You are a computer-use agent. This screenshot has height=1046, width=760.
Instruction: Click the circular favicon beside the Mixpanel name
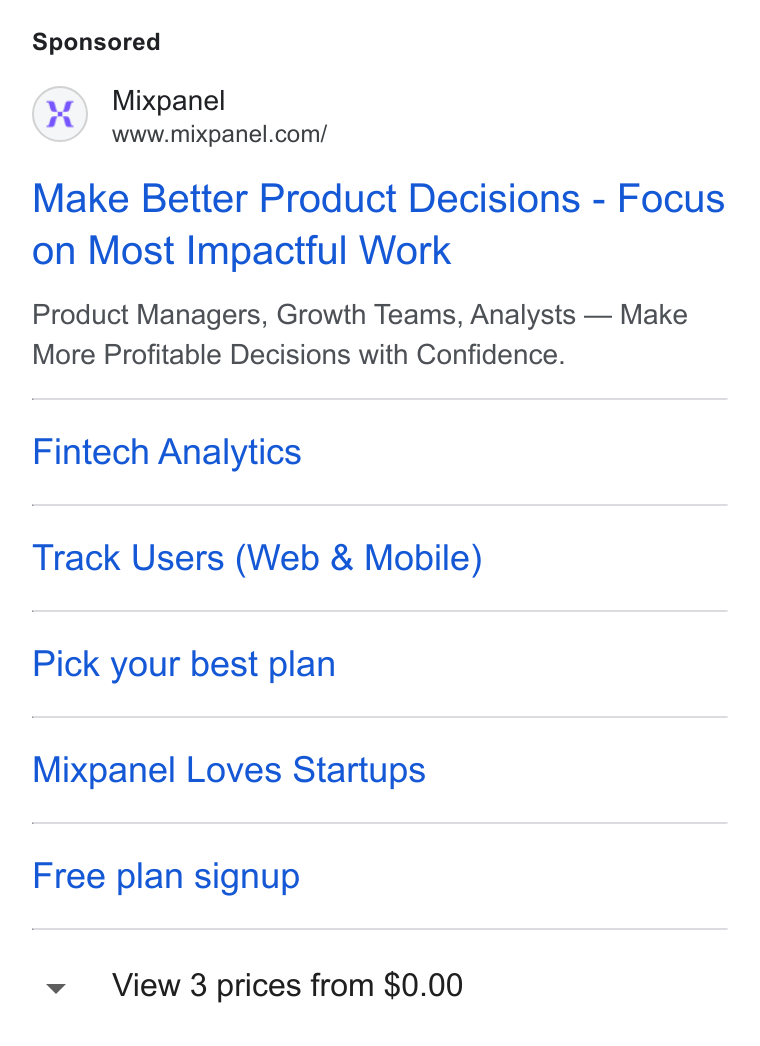tap(60, 114)
